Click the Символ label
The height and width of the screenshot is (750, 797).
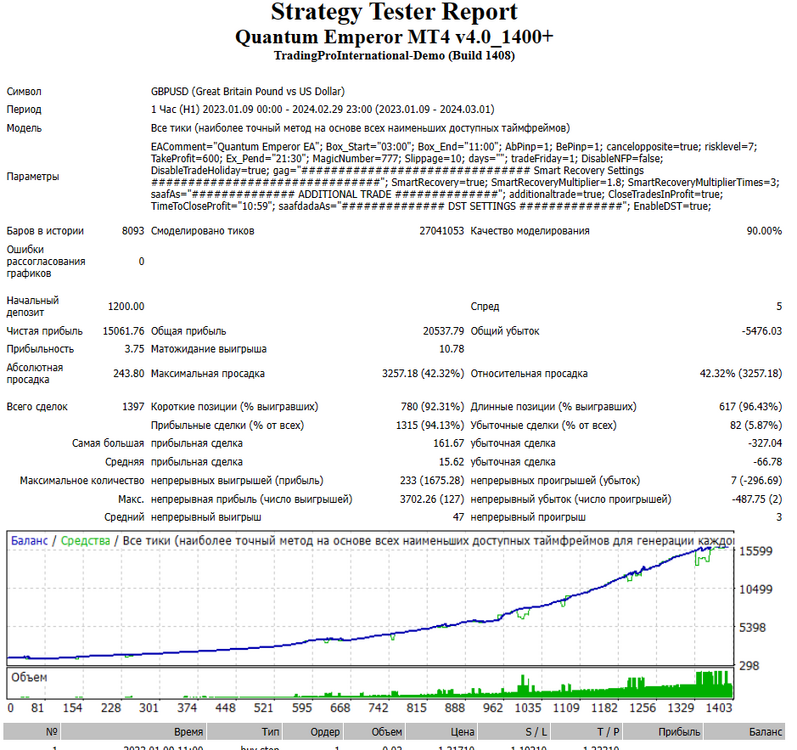tap(24, 91)
